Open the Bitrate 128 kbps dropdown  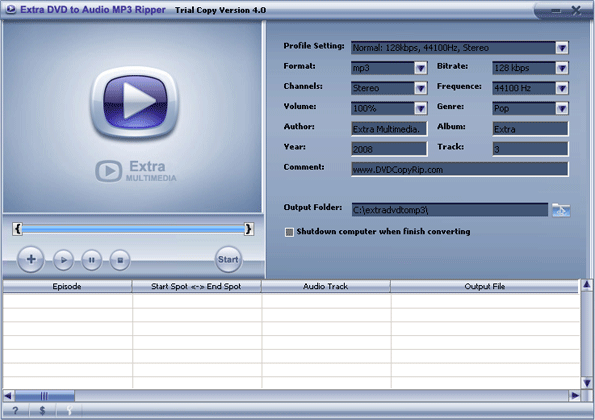pyautogui.click(x=562, y=68)
